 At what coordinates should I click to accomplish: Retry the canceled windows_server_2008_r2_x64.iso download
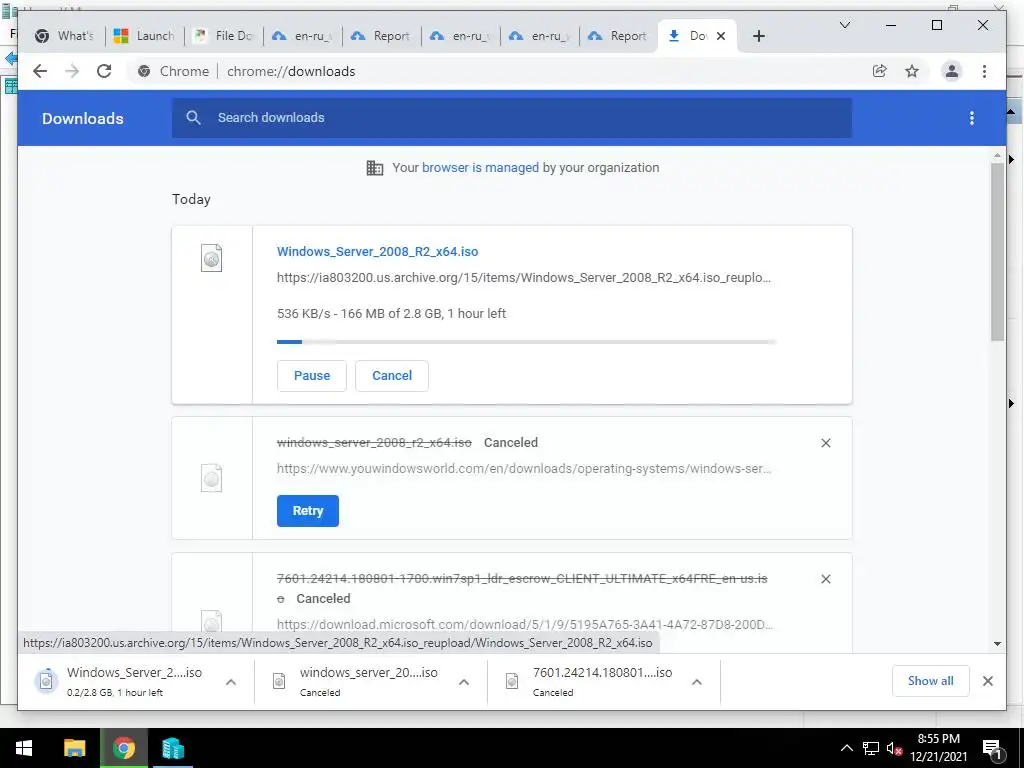point(308,511)
